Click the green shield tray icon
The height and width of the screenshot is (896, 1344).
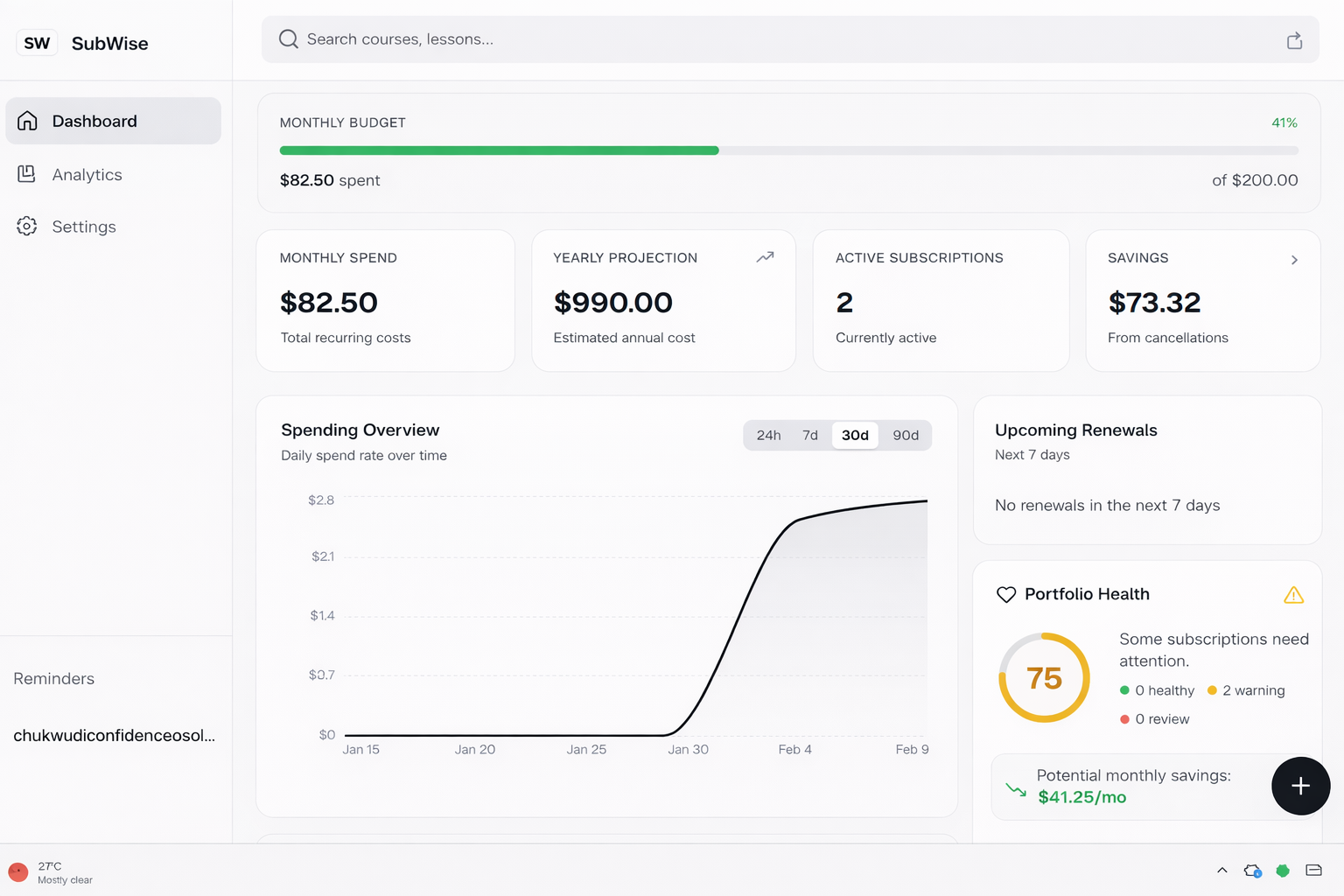tap(1283, 871)
